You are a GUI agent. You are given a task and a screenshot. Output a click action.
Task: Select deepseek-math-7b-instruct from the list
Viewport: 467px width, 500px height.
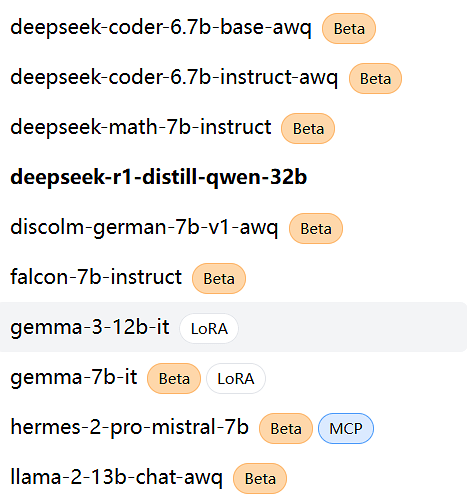141,128
